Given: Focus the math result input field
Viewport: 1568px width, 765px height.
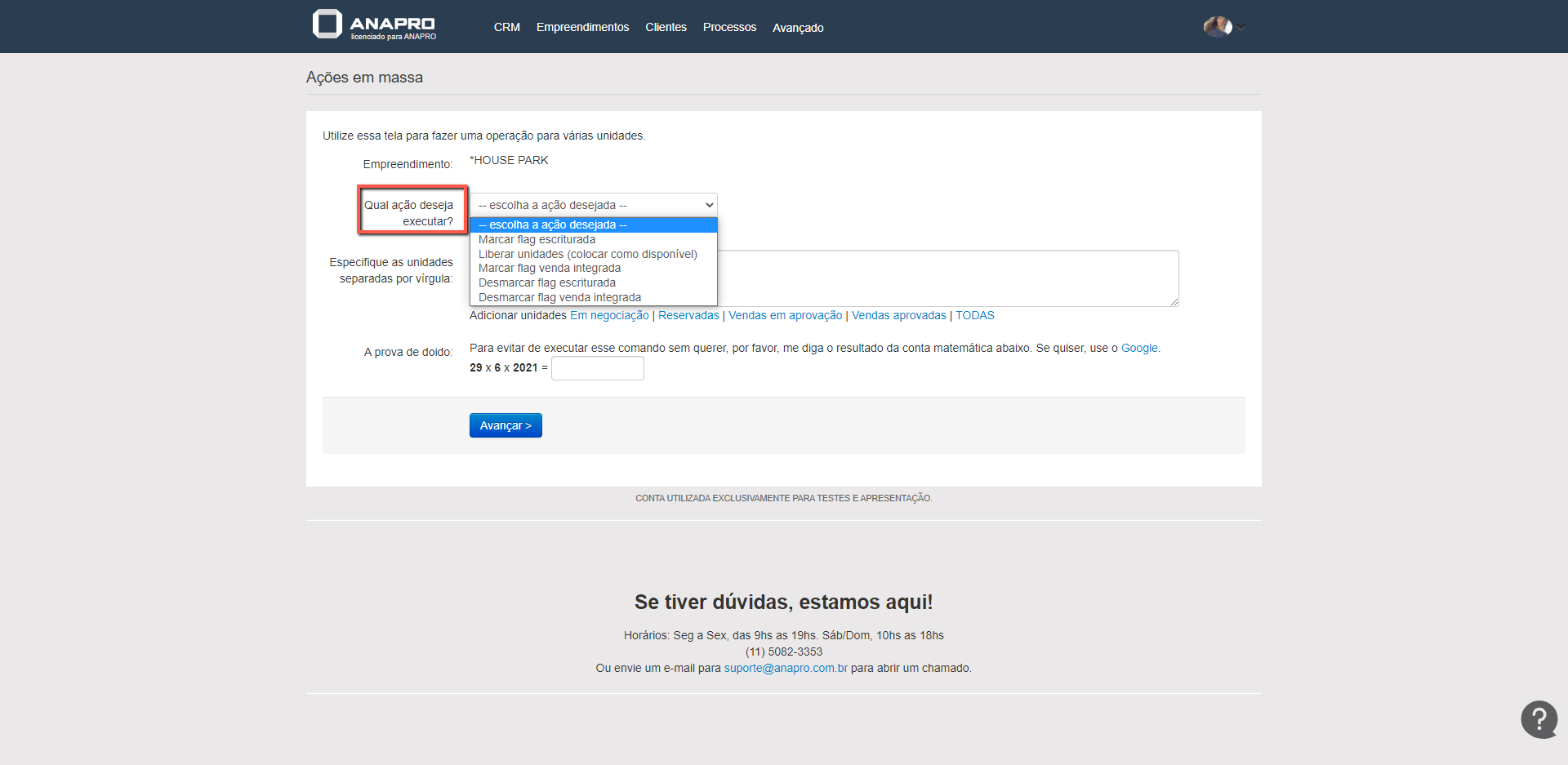Looking at the screenshot, I should 597,368.
